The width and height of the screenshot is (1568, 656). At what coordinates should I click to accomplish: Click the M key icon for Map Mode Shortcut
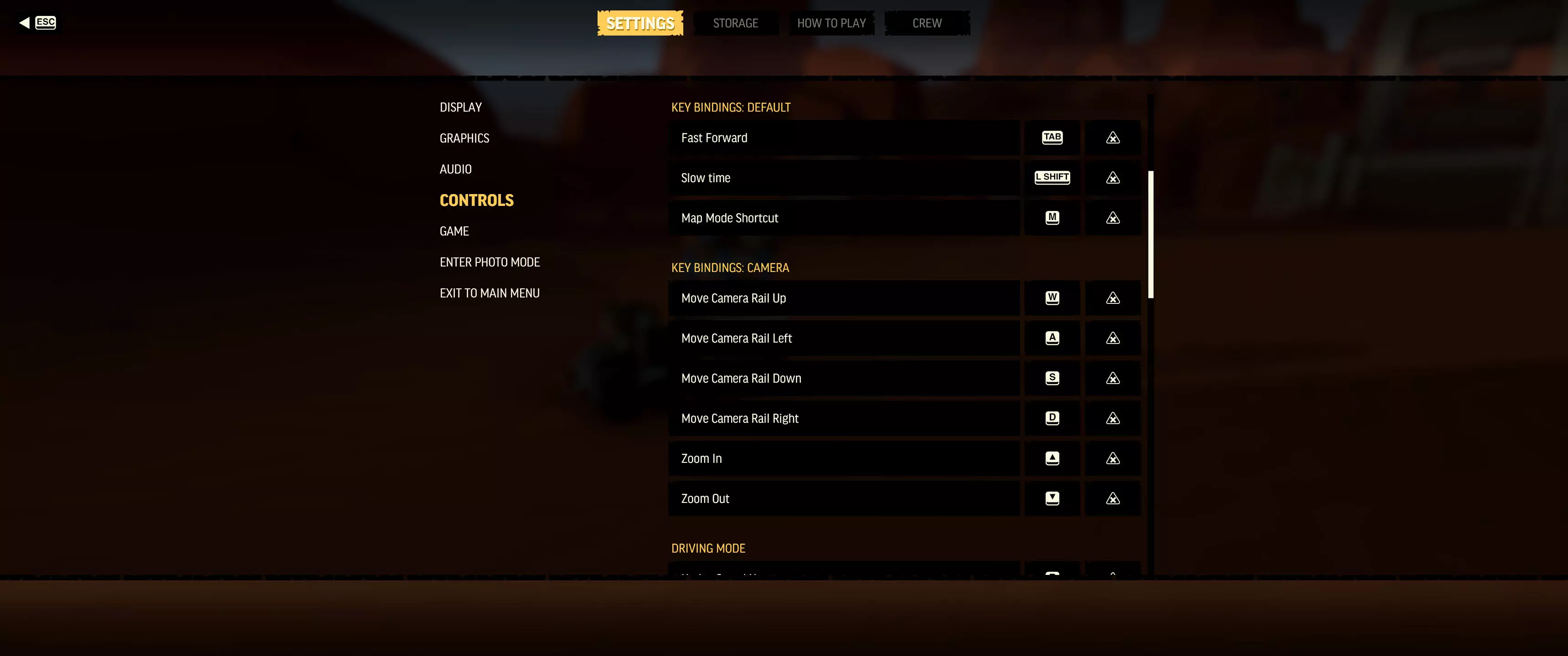pyautogui.click(x=1052, y=218)
